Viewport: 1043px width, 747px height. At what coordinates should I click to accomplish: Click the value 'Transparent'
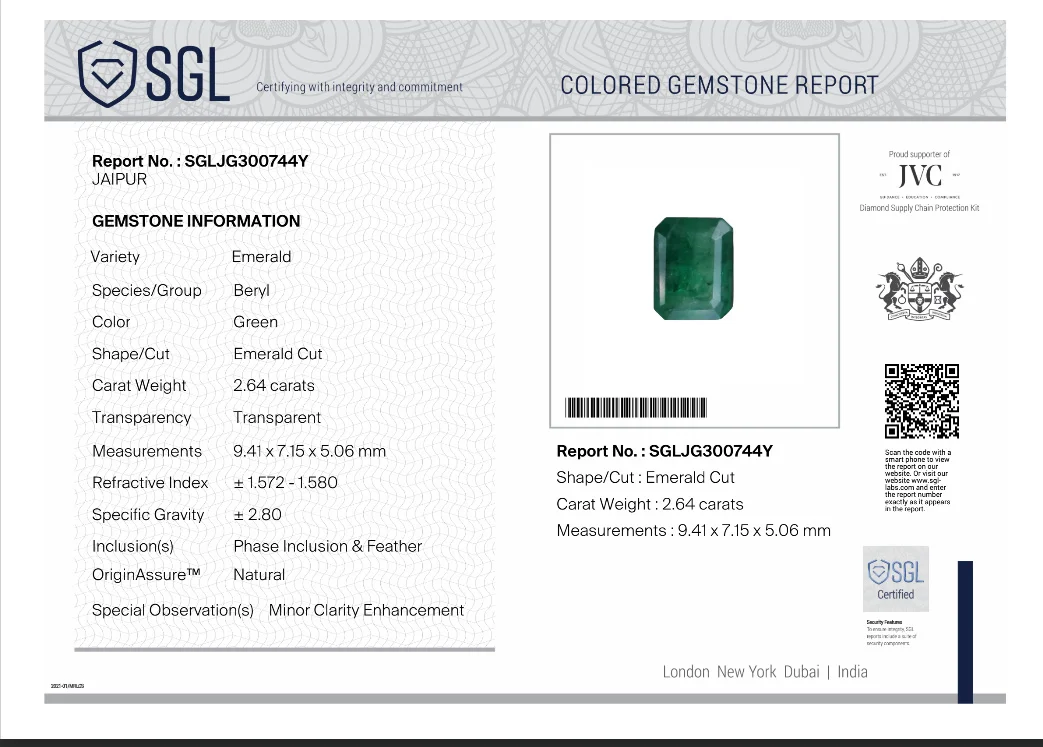coord(277,418)
